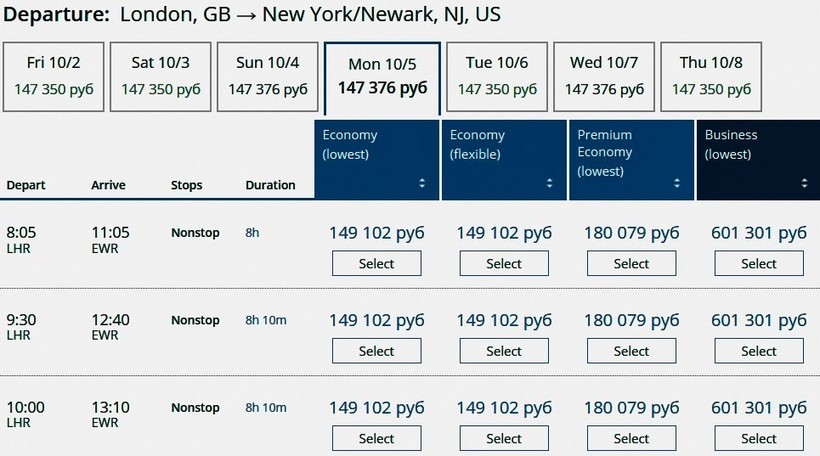820x456 pixels.
Task: Choose the Sun 10/4 date tab
Action: (267, 76)
